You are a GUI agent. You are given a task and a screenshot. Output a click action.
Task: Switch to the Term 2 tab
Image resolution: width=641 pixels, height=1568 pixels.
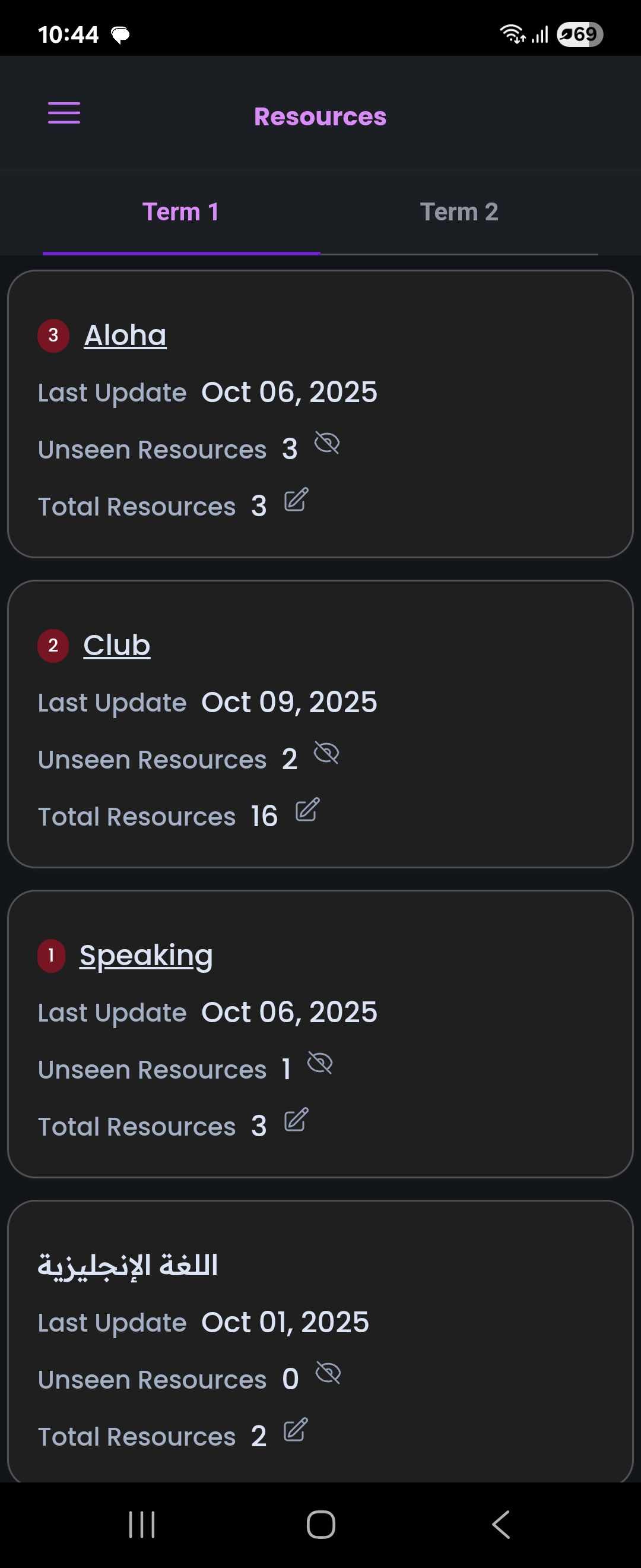tap(459, 213)
